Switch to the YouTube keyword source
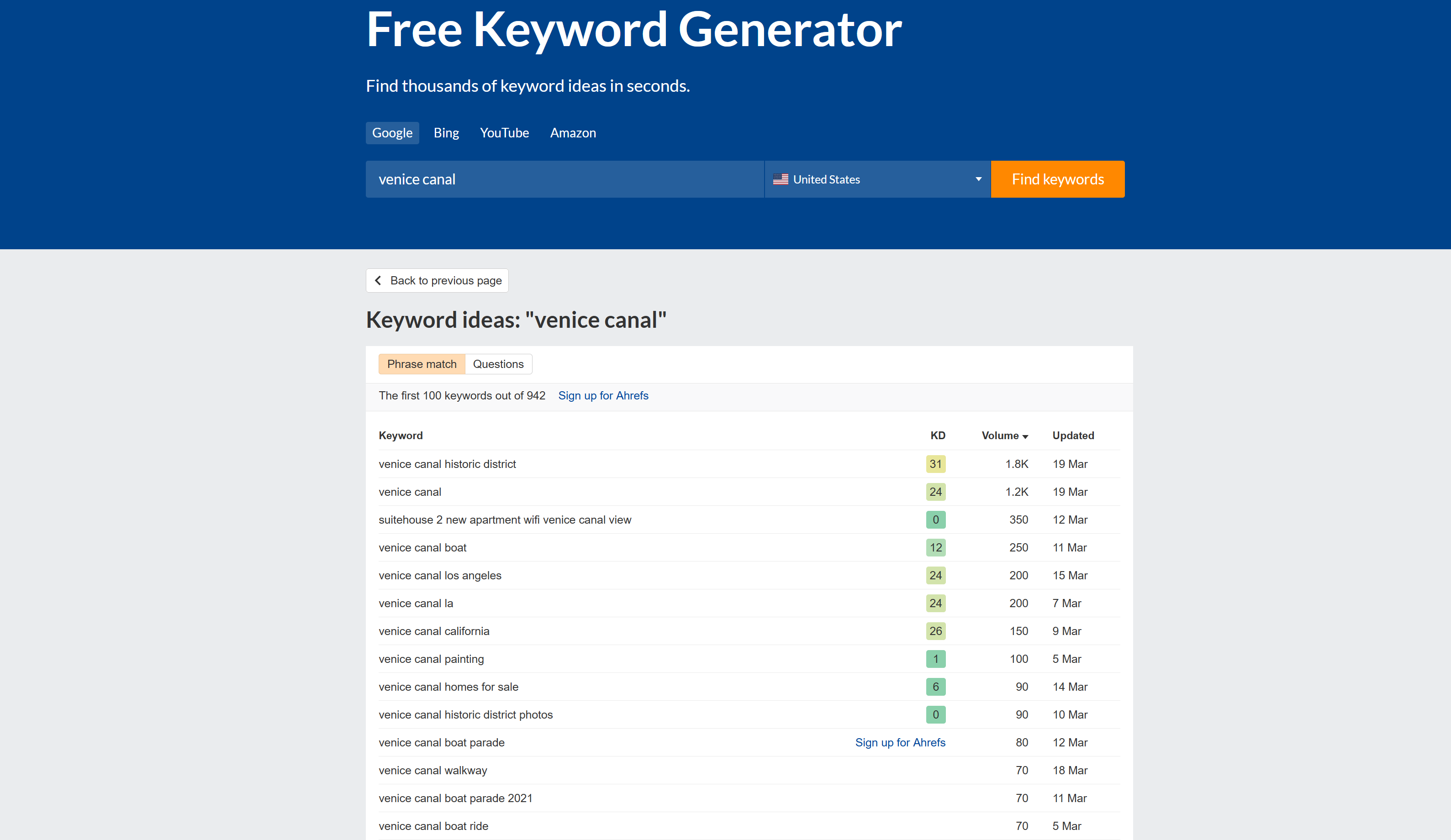The image size is (1451, 840). click(x=504, y=132)
